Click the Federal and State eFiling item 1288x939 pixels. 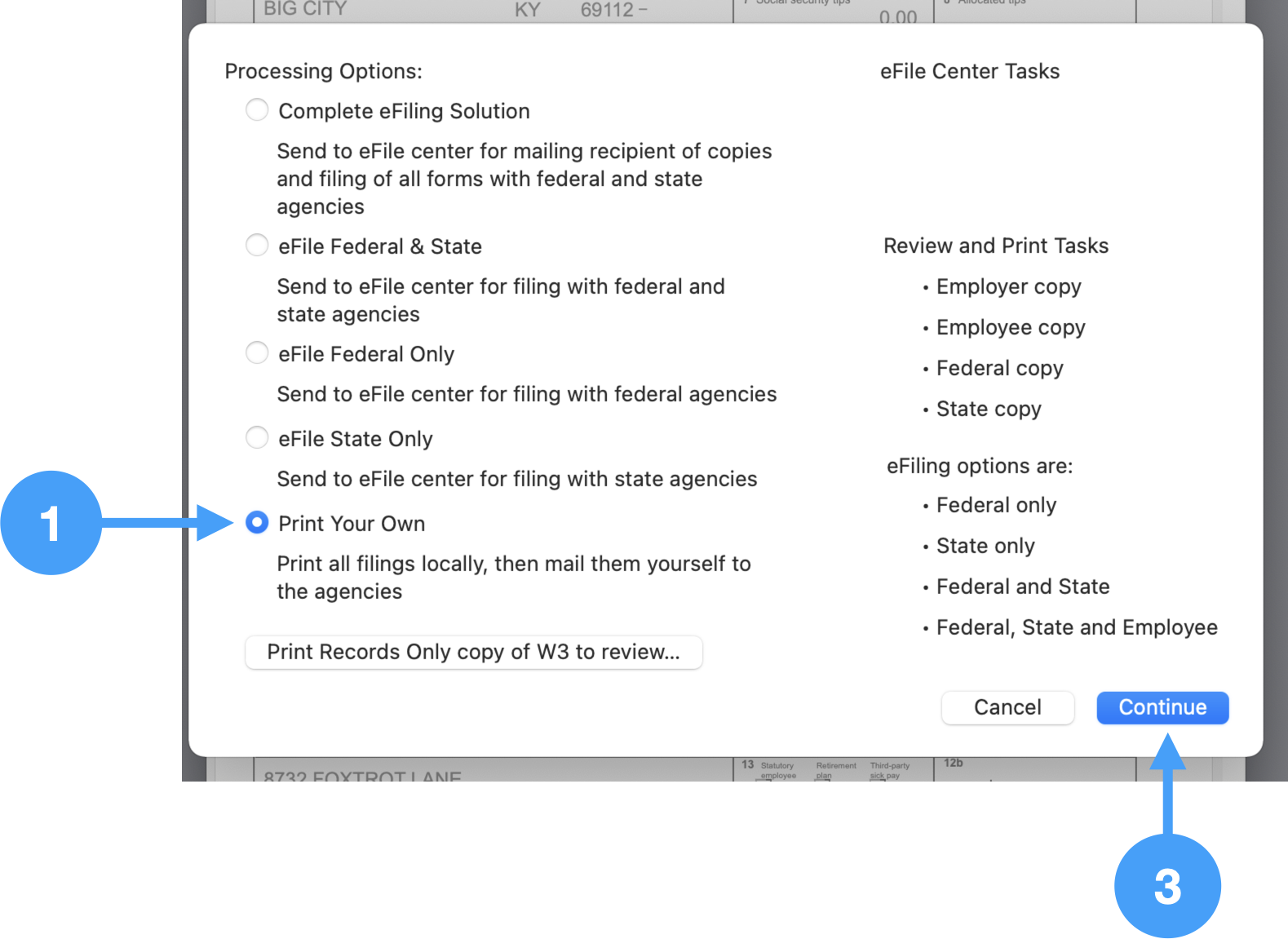[1022, 587]
